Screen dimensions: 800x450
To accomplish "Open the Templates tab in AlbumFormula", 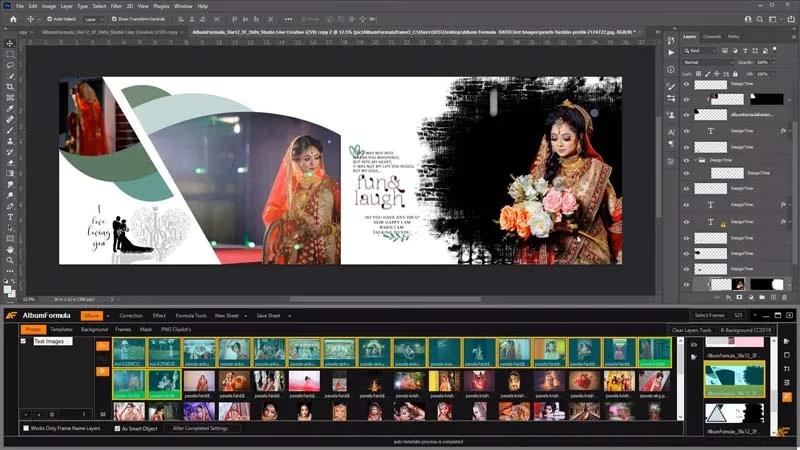I will pyautogui.click(x=61, y=330).
